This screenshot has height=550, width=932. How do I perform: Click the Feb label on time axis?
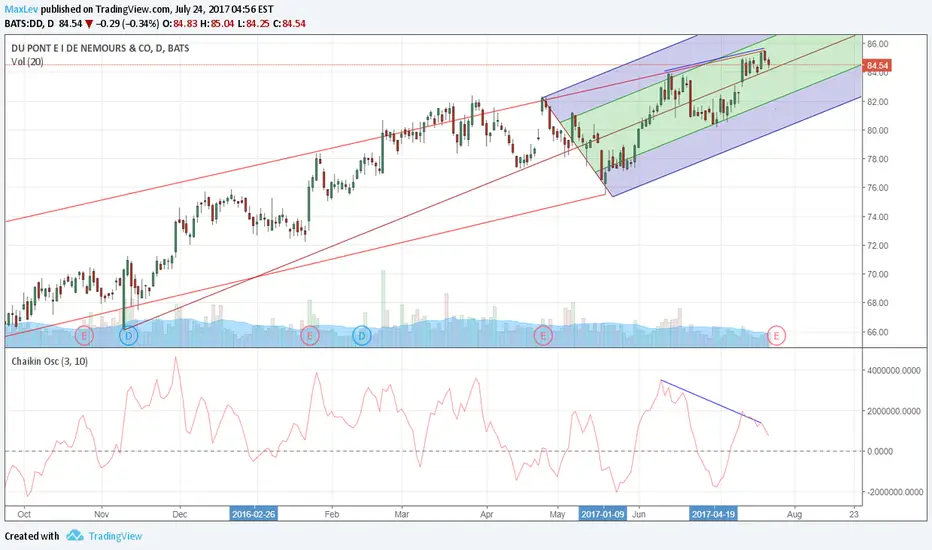(x=332, y=514)
